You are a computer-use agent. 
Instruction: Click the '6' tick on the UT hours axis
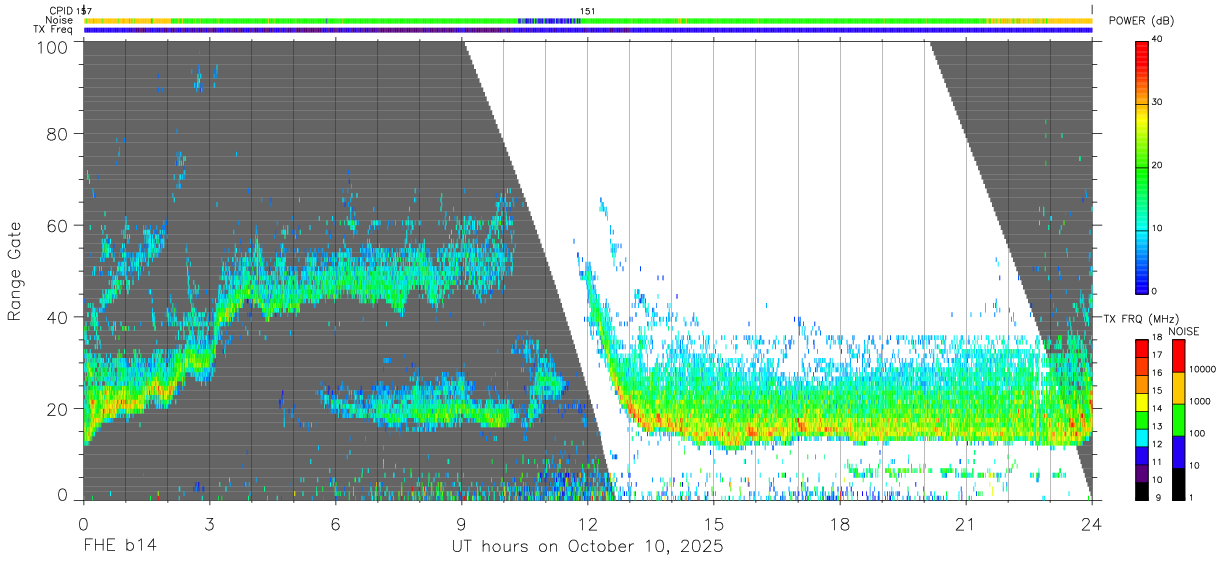pyautogui.click(x=335, y=524)
